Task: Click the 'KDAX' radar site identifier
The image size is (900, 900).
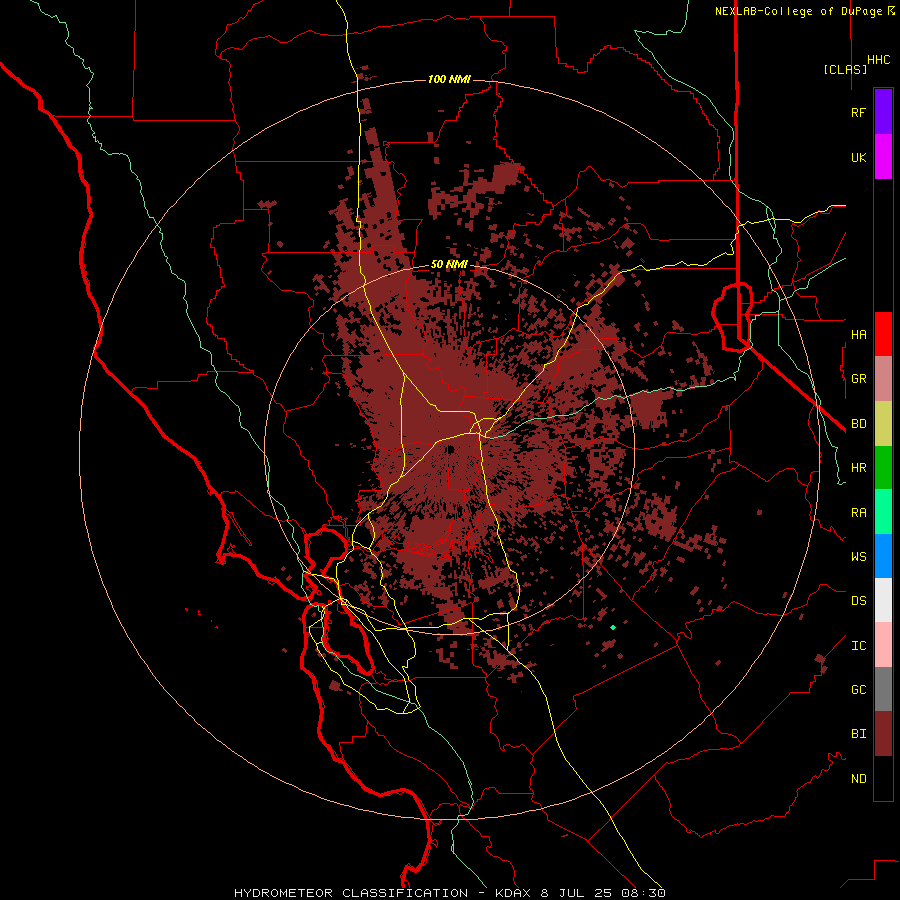Action: pos(514,893)
